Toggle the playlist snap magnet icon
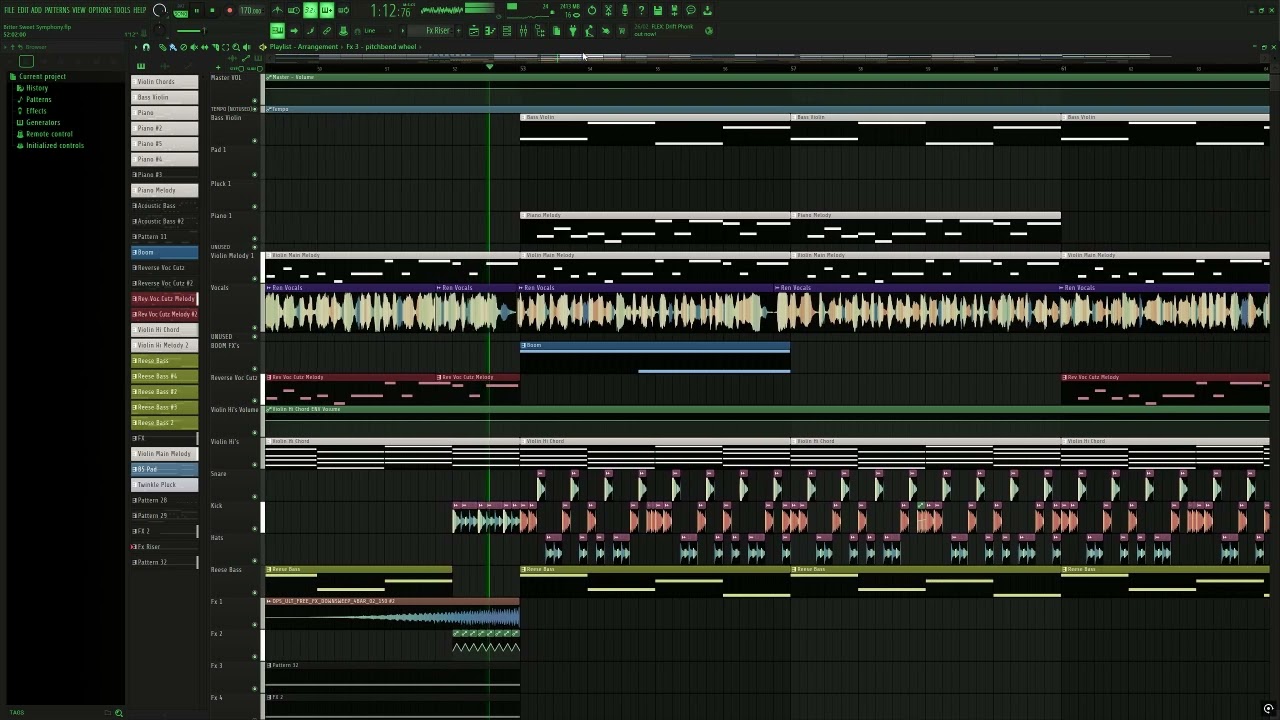 [146, 47]
